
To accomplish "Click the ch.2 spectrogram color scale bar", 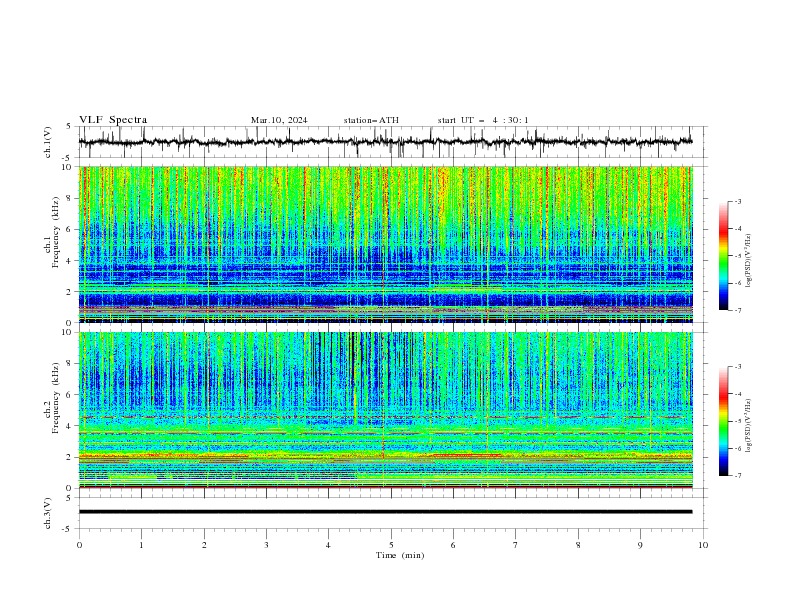I will point(723,421).
